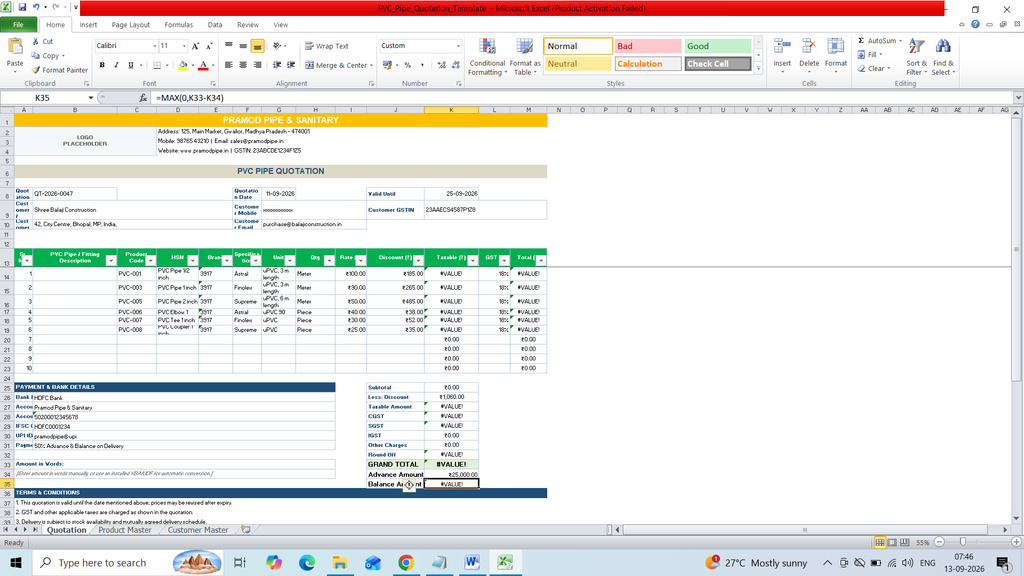Open the Insert ribbon tab
Screen dimensions: 1024x576
click(x=88, y=25)
